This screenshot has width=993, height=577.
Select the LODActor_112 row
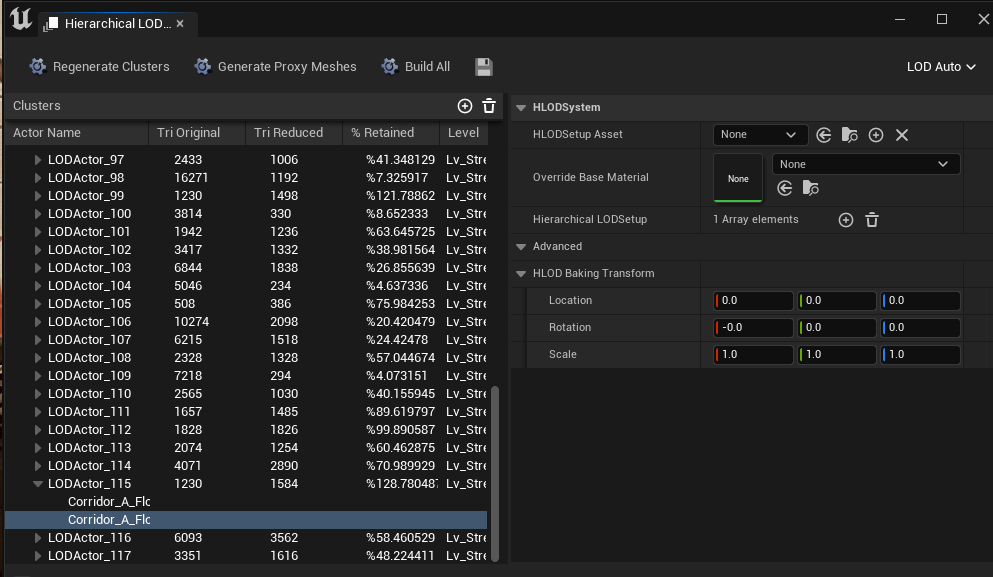click(246, 429)
